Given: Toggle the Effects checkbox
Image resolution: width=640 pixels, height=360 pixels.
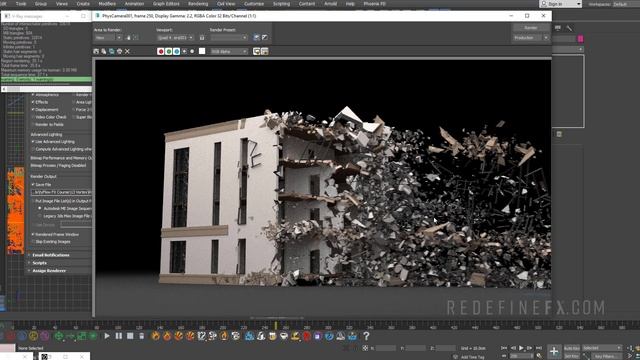Looking at the screenshot, I should point(33,102).
